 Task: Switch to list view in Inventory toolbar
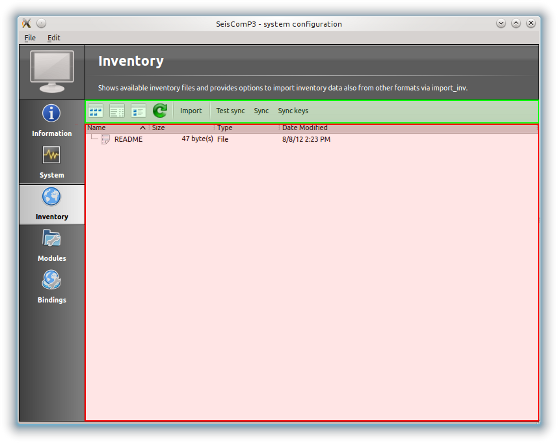117,111
